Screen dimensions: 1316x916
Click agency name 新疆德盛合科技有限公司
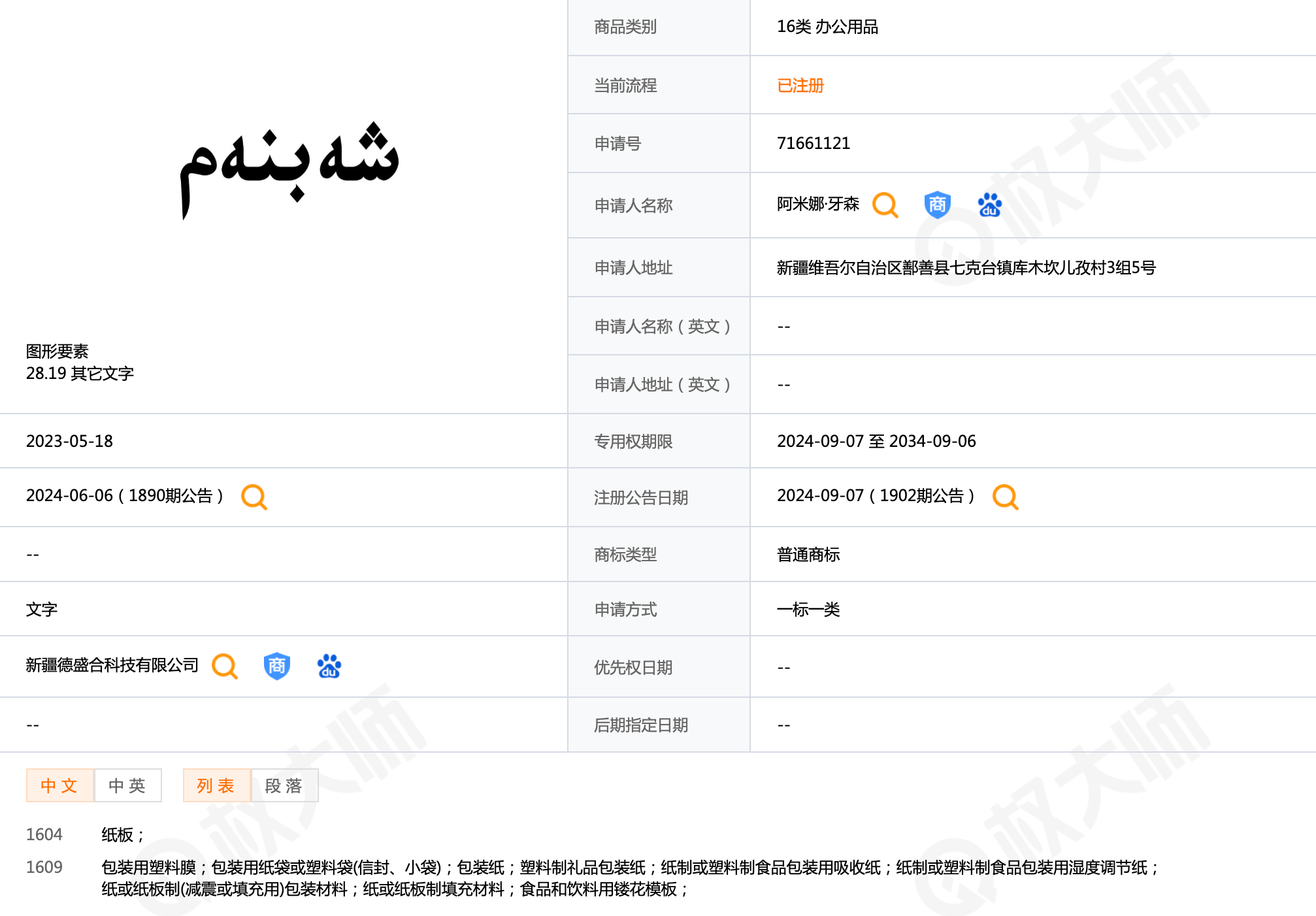tap(112, 665)
